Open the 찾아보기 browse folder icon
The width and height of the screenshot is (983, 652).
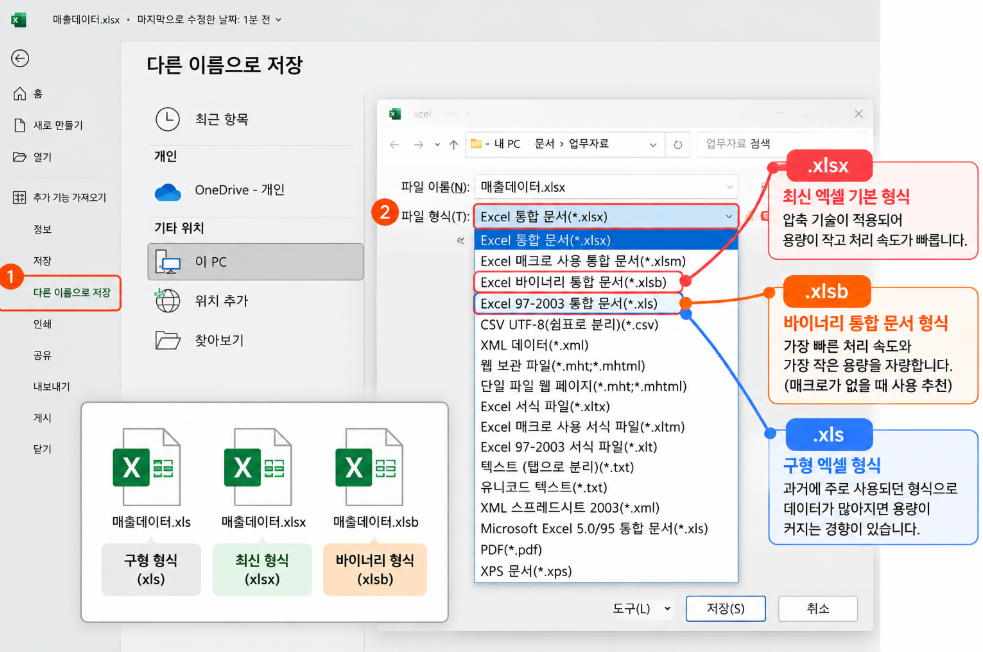[x=167, y=340]
